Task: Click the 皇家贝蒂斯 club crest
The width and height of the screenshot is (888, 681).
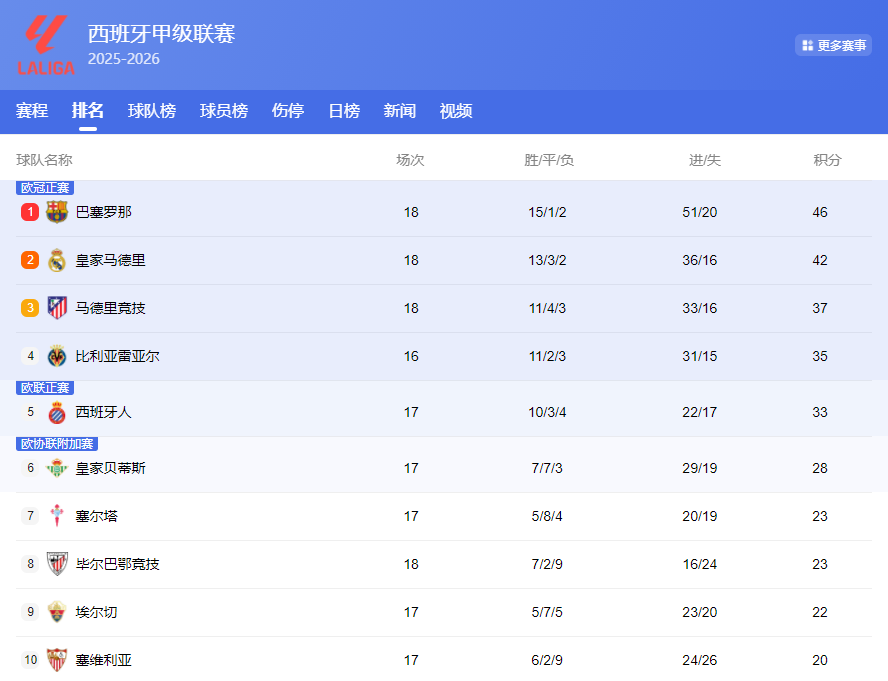Action: 57,468
